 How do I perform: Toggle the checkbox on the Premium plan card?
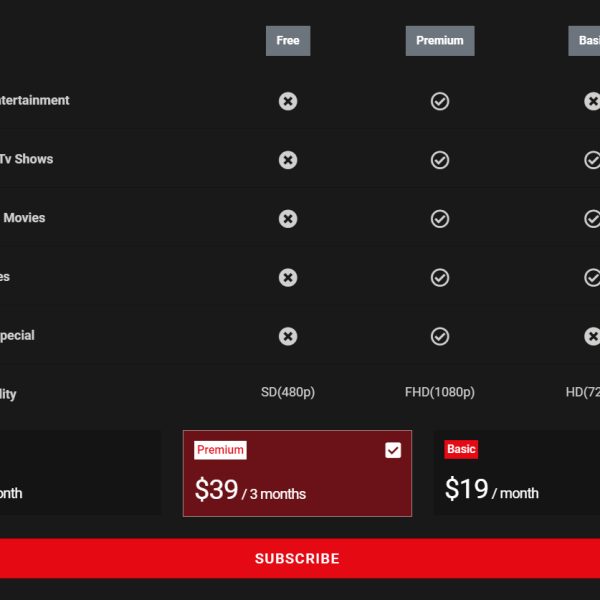point(393,450)
